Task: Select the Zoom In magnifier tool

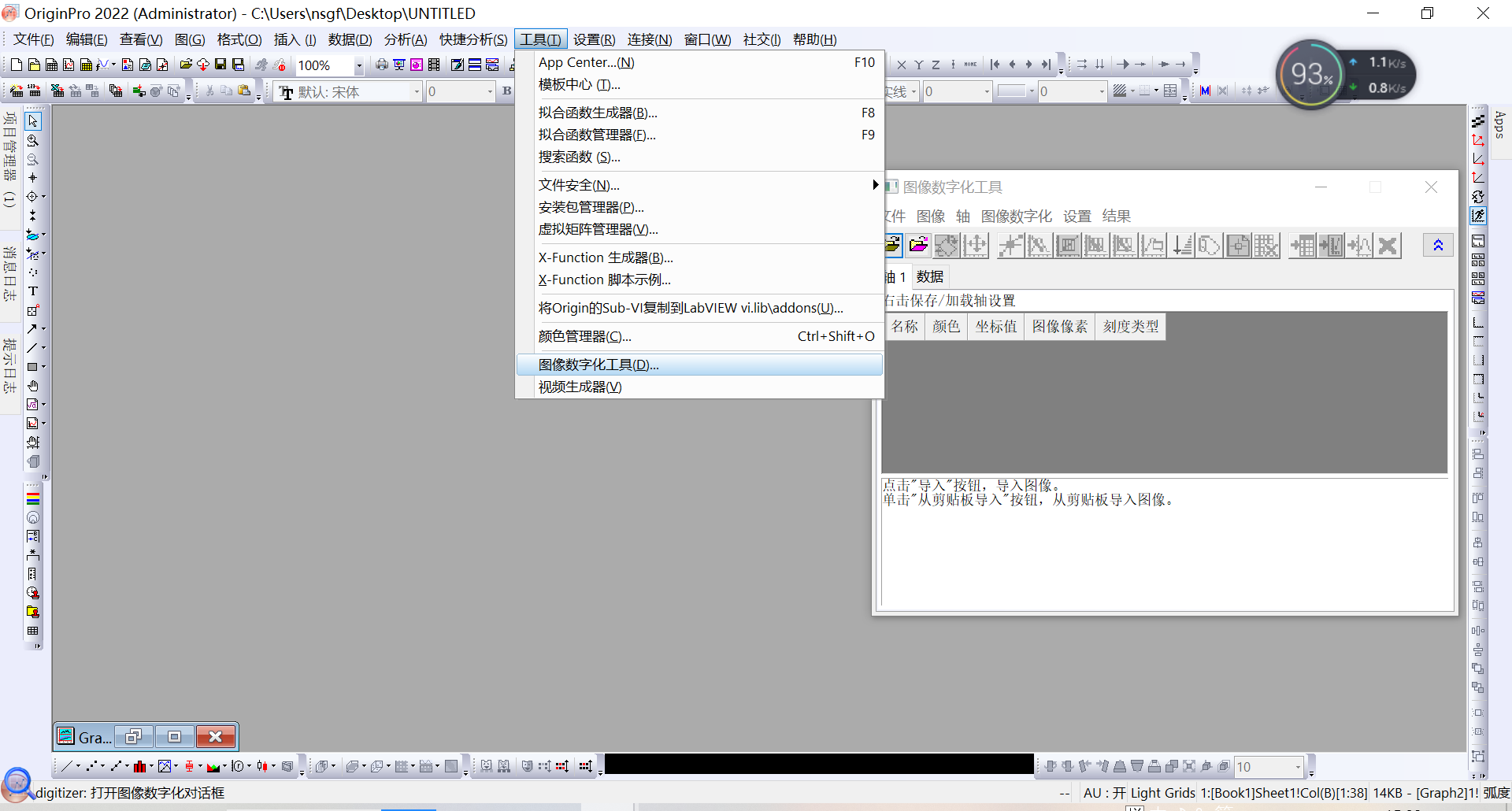Action: point(33,140)
